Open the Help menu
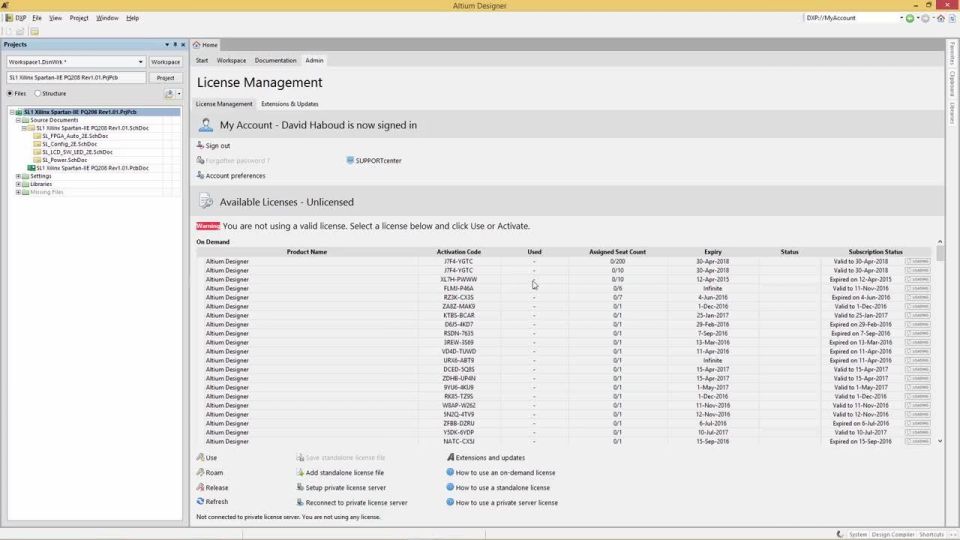 coord(132,18)
